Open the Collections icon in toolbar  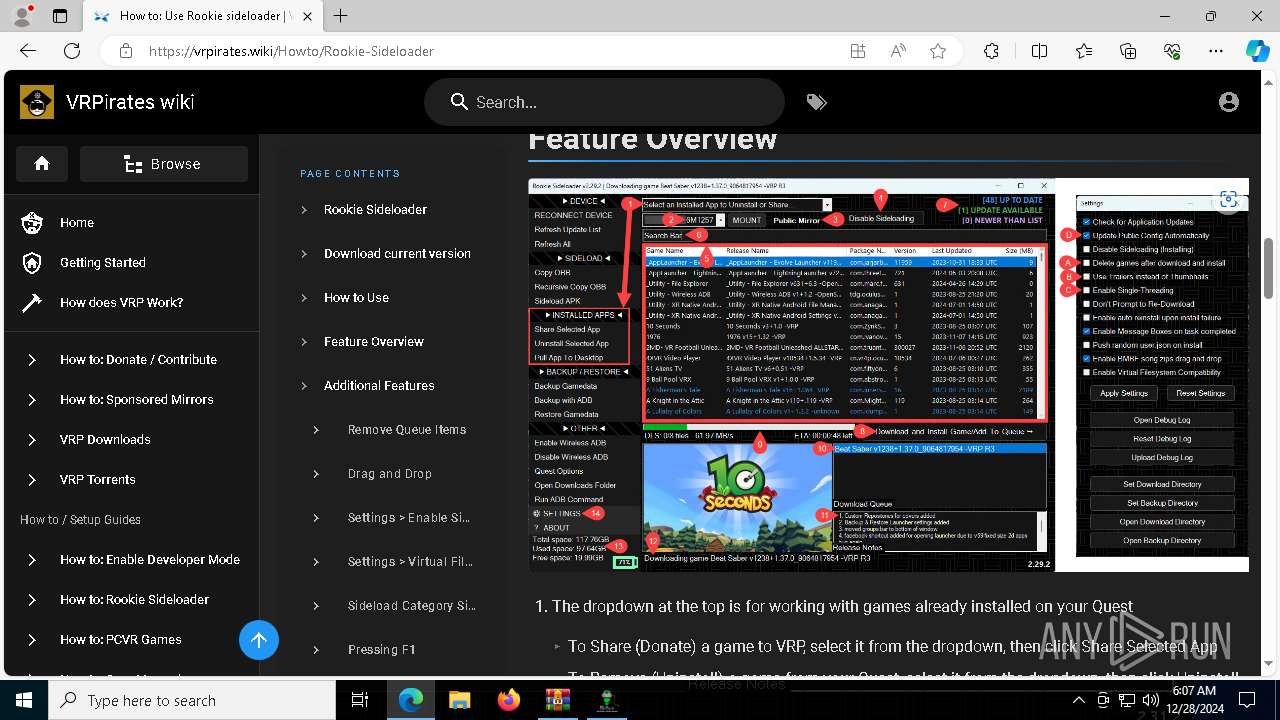pyautogui.click(x=1128, y=51)
